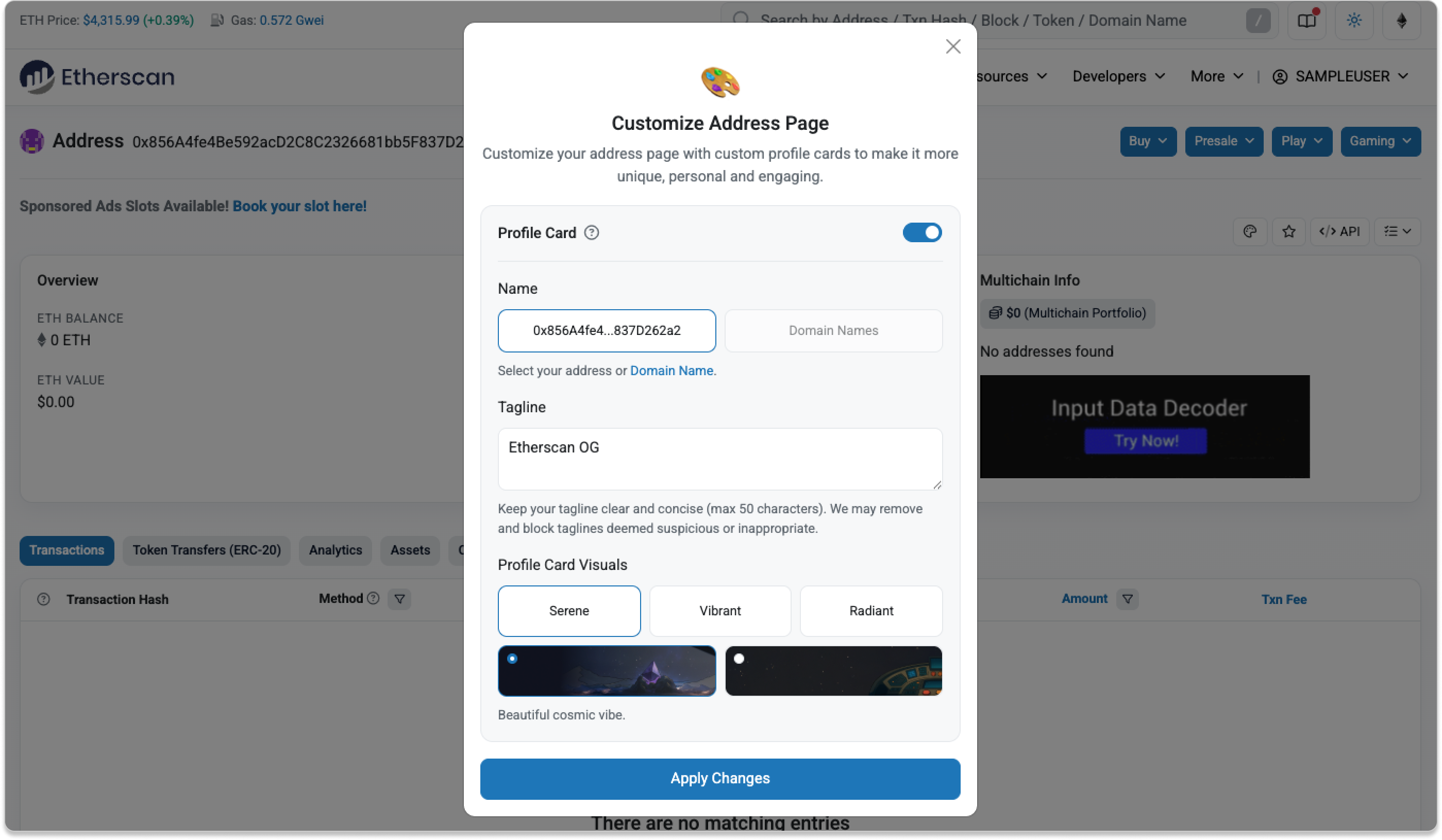This screenshot has height=840, width=1442.
Task: Select the spaceship cockpit card radio
Action: 740,659
